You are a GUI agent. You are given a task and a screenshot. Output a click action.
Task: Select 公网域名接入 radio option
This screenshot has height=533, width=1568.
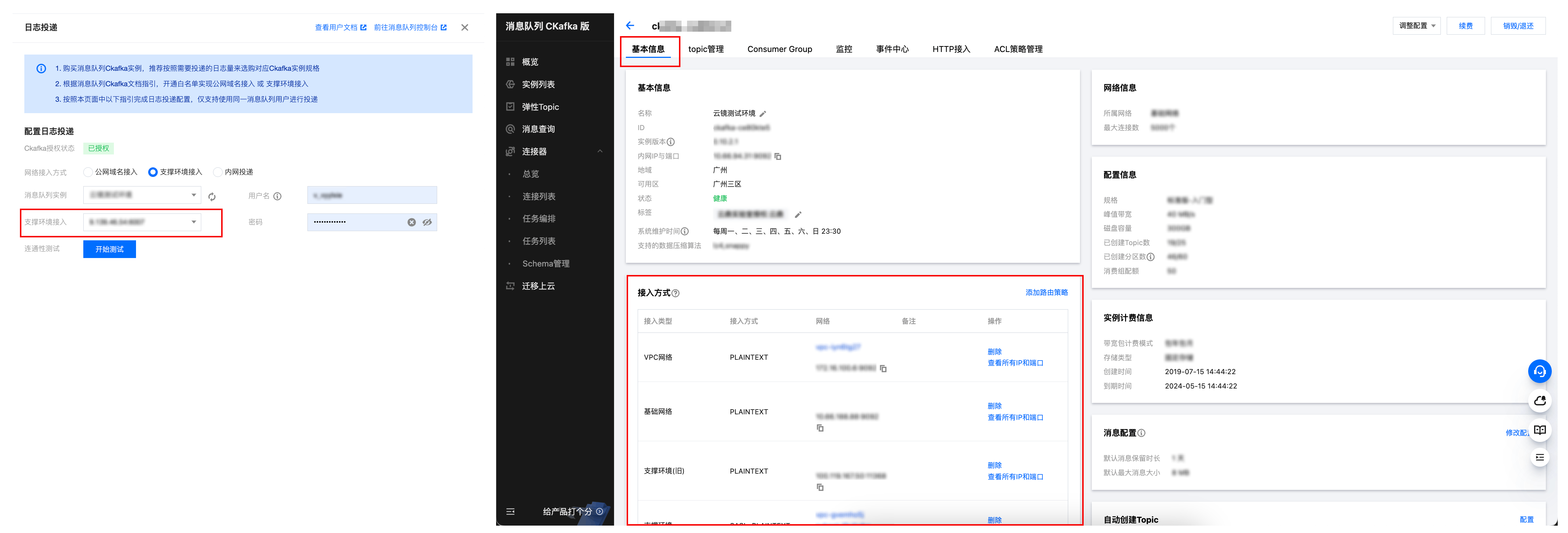pyautogui.click(x=88, y=172)
